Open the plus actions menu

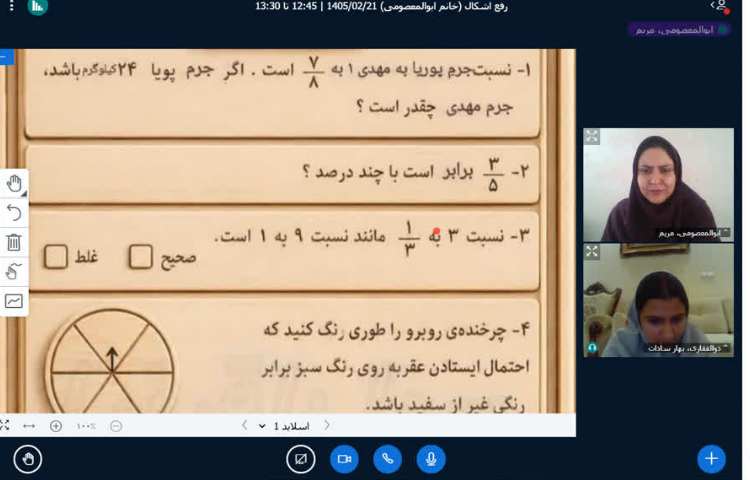[711, 459]
